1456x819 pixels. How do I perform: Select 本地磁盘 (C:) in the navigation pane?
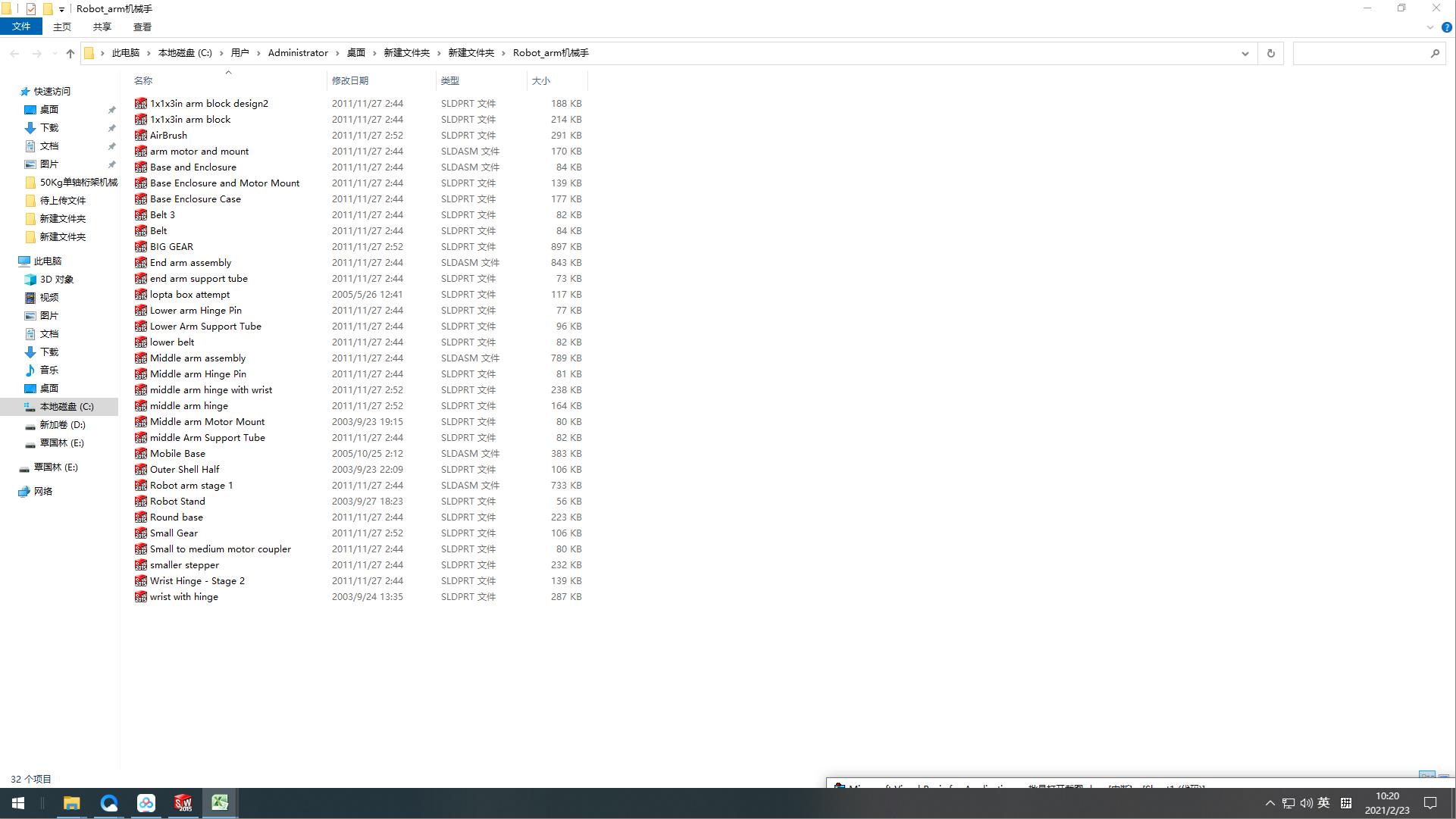(67, 407)
